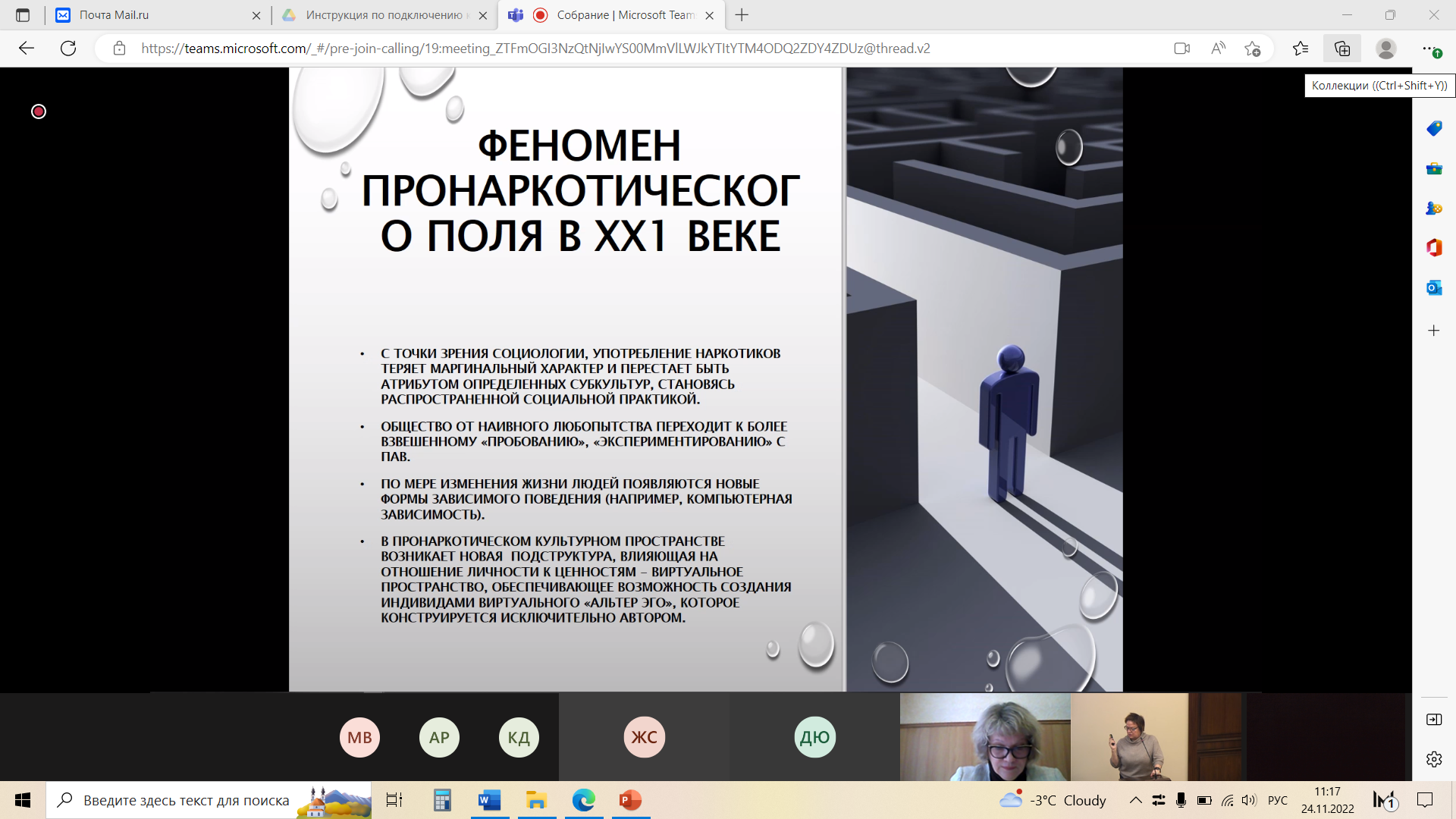Viewport: 1456px width, 819px height.
Task: Go back with the browser back arrow
Action: 27,49
